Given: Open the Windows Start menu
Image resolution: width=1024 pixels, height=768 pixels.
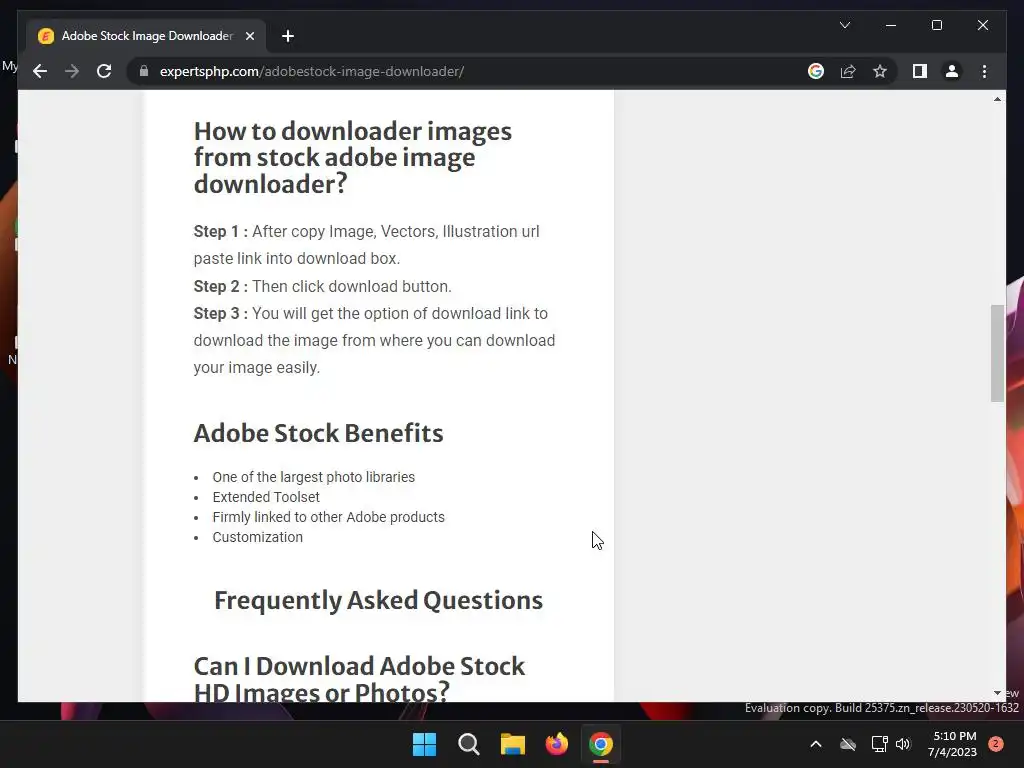Looking at the screenshot, I should [x=424, y=744].
